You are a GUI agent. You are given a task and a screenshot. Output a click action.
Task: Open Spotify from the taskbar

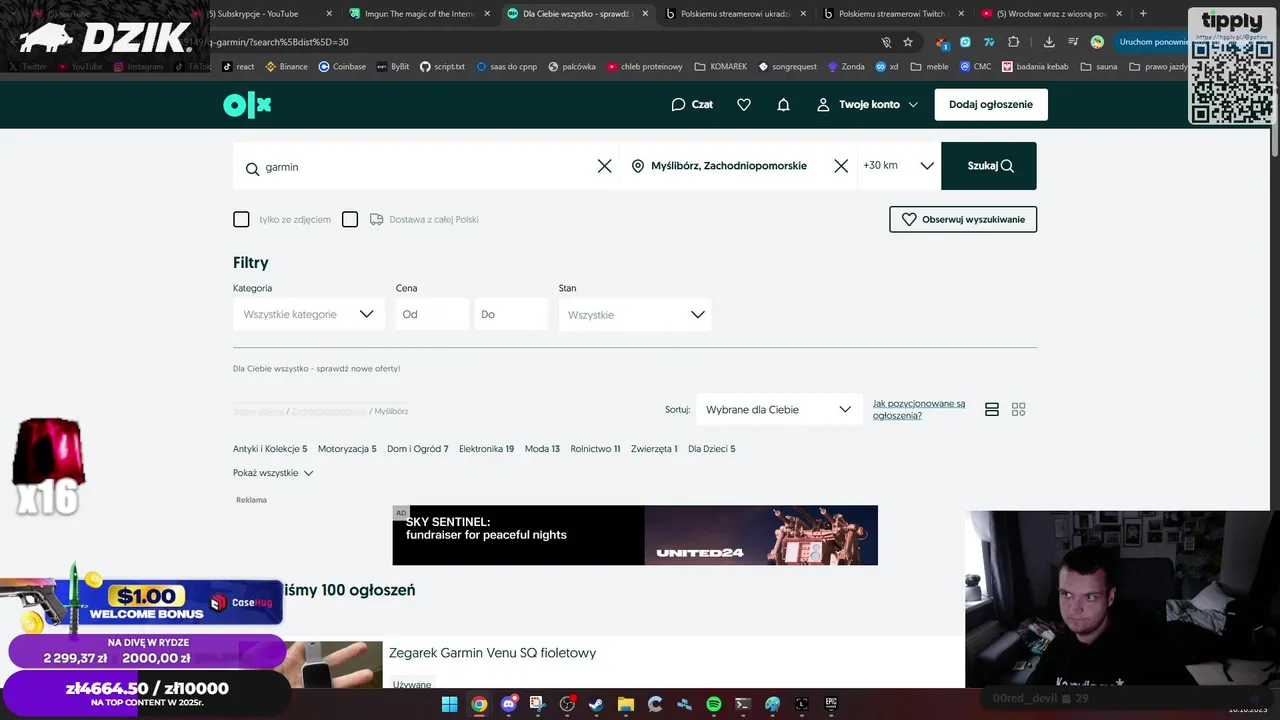click(714, 704)
